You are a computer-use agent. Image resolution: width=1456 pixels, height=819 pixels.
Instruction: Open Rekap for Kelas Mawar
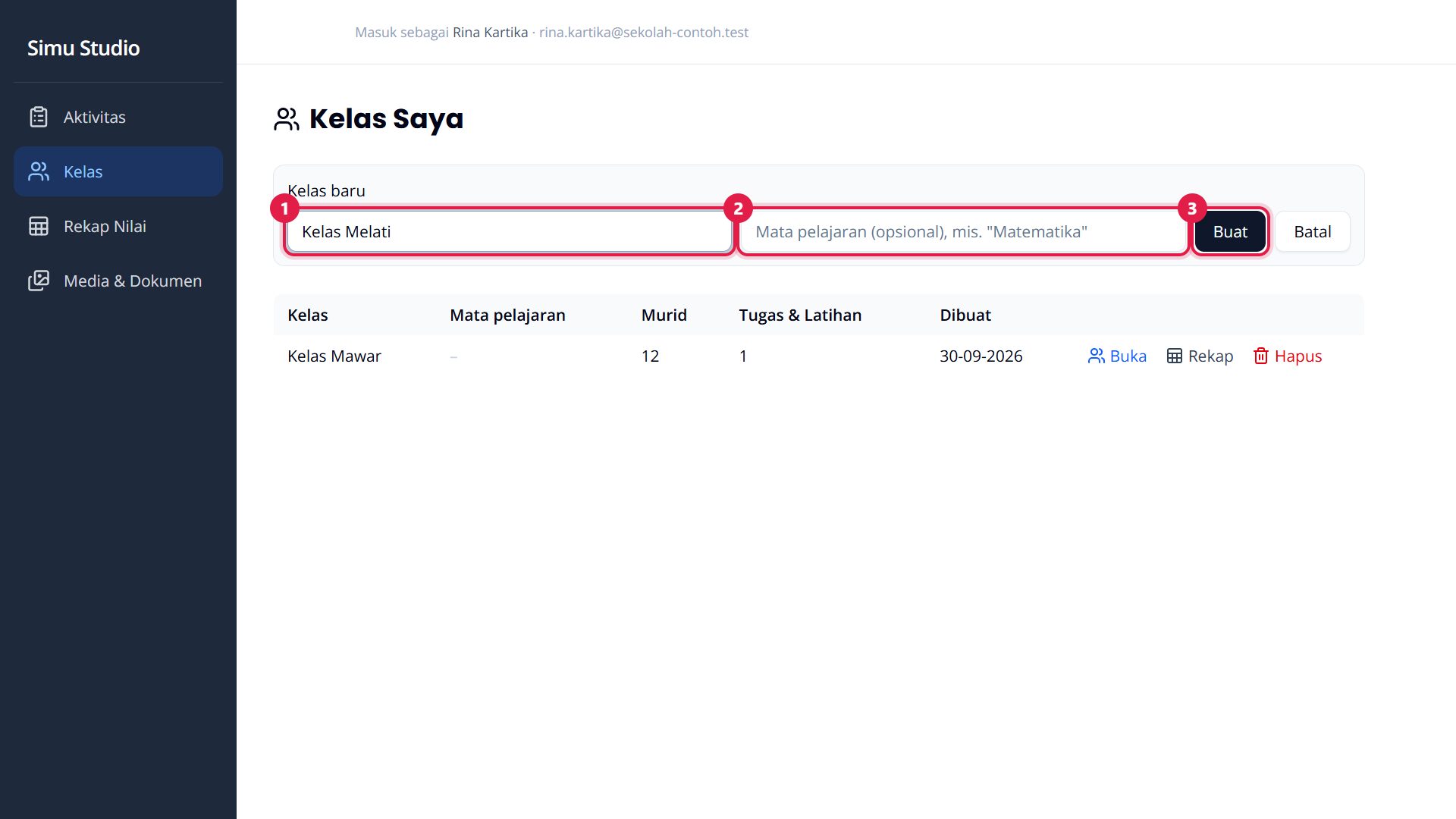1200,356
